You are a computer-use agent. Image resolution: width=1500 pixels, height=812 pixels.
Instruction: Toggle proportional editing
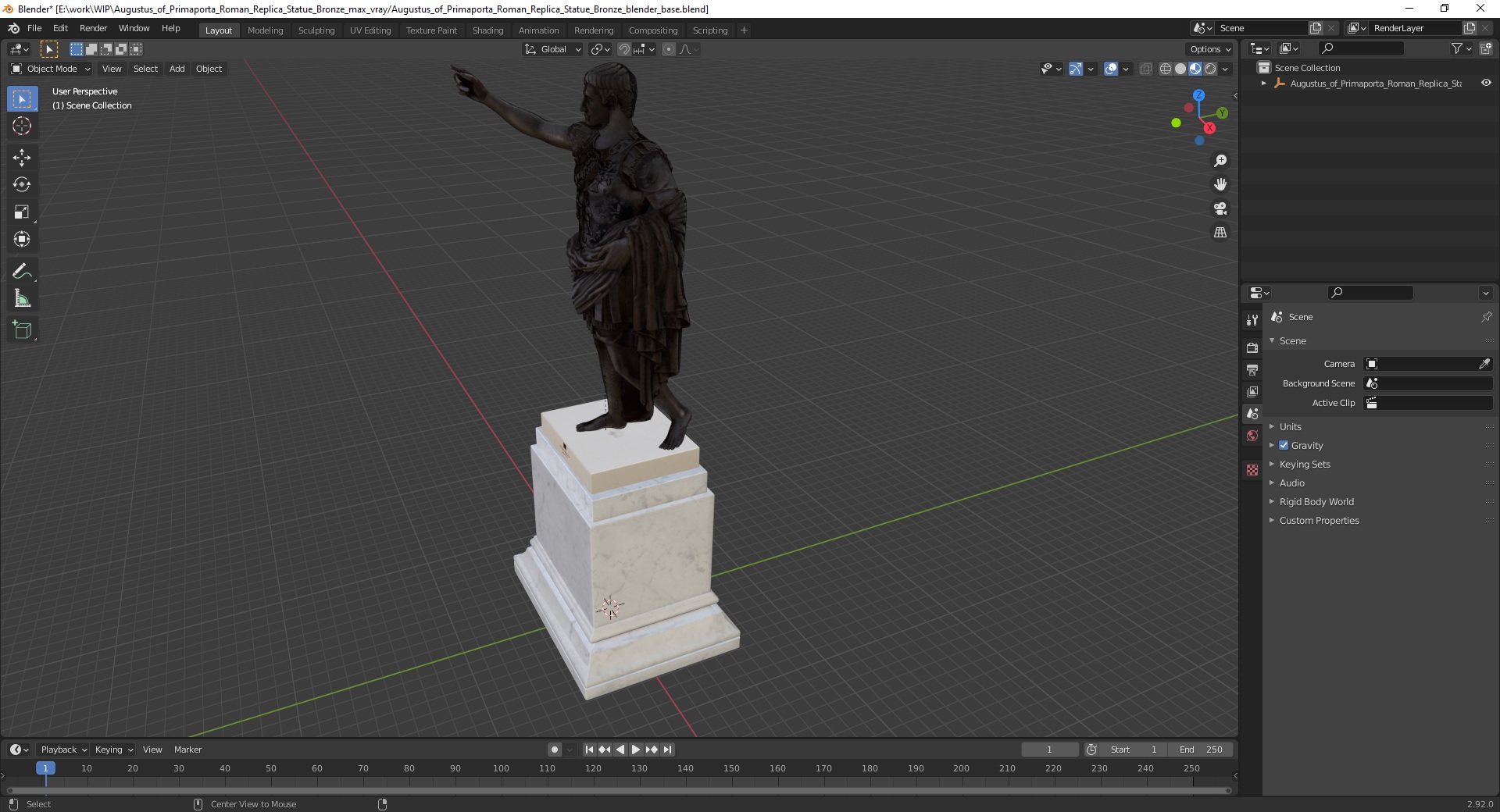coord(669,49)
